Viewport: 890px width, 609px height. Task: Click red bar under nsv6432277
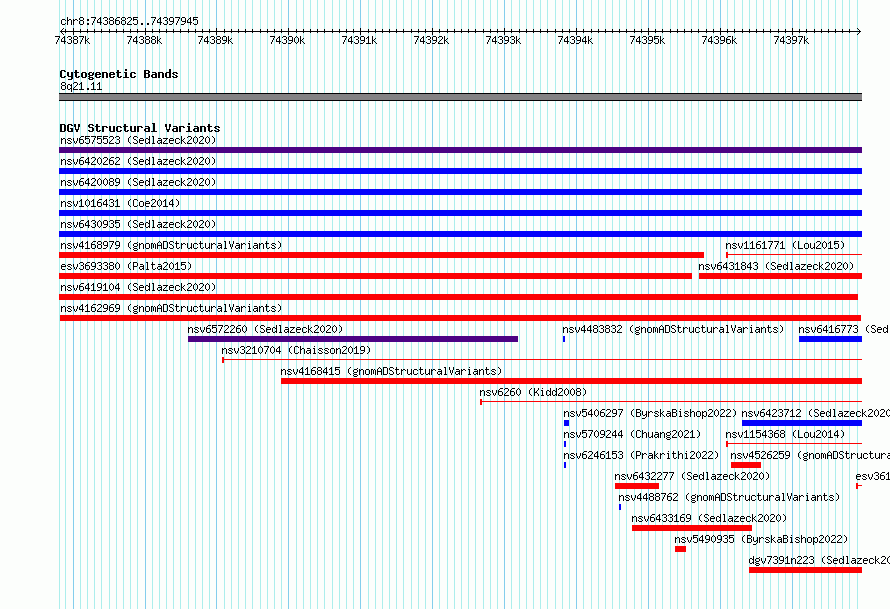click(x=637, y=486)
